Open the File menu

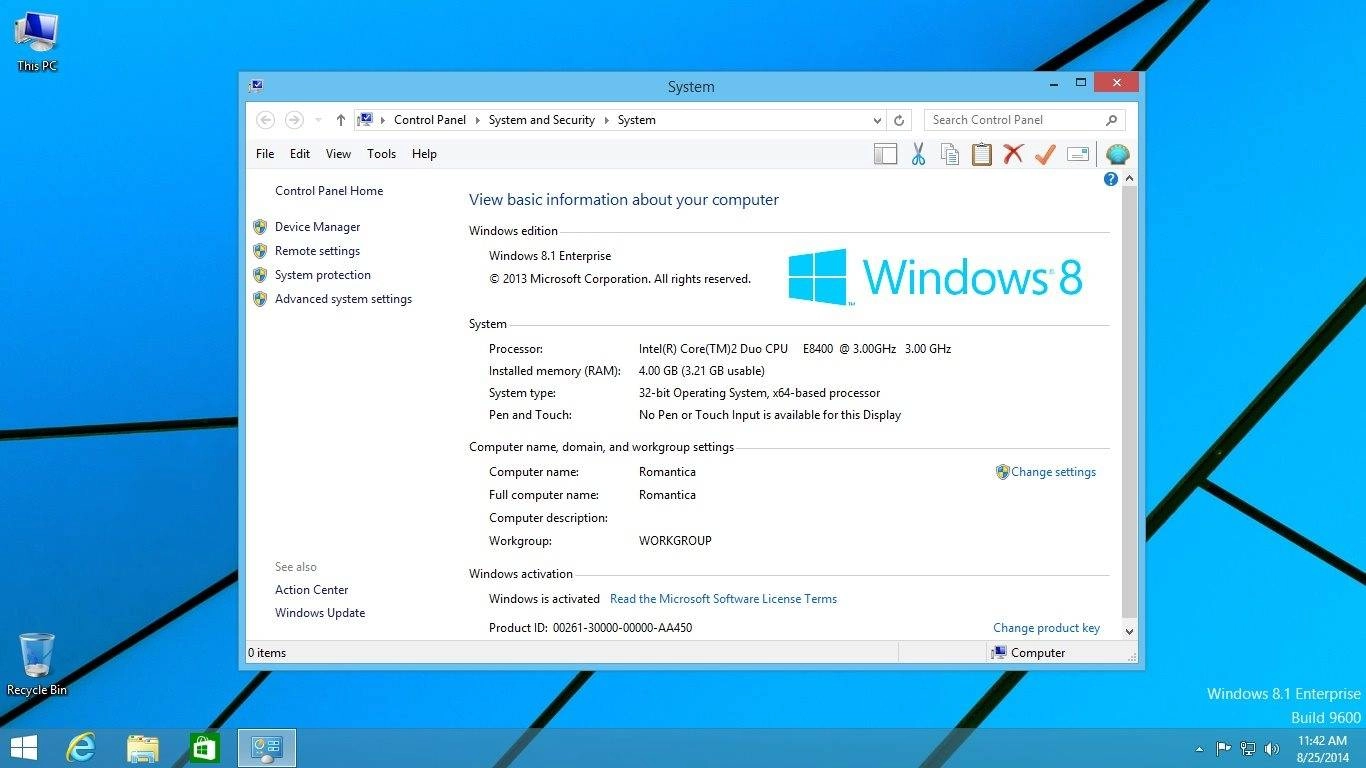click(x=265, y=154)
